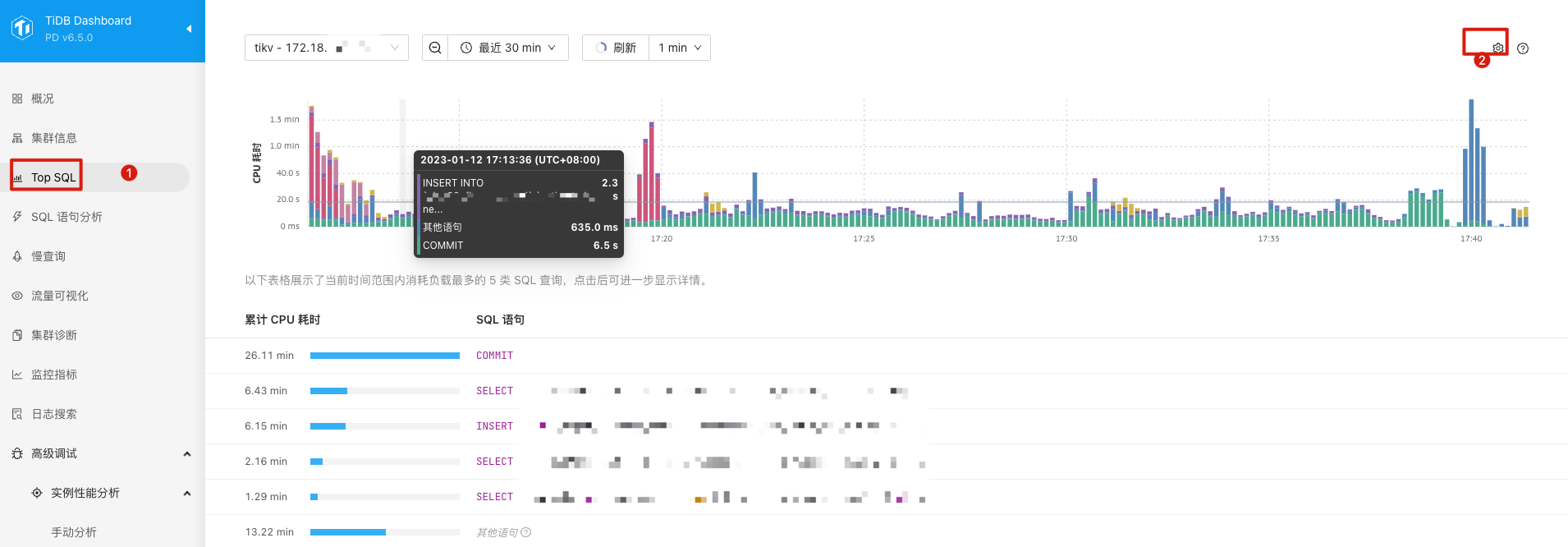
Task: Select Top SQL in the sidebar
Action: tap(53, 177)
